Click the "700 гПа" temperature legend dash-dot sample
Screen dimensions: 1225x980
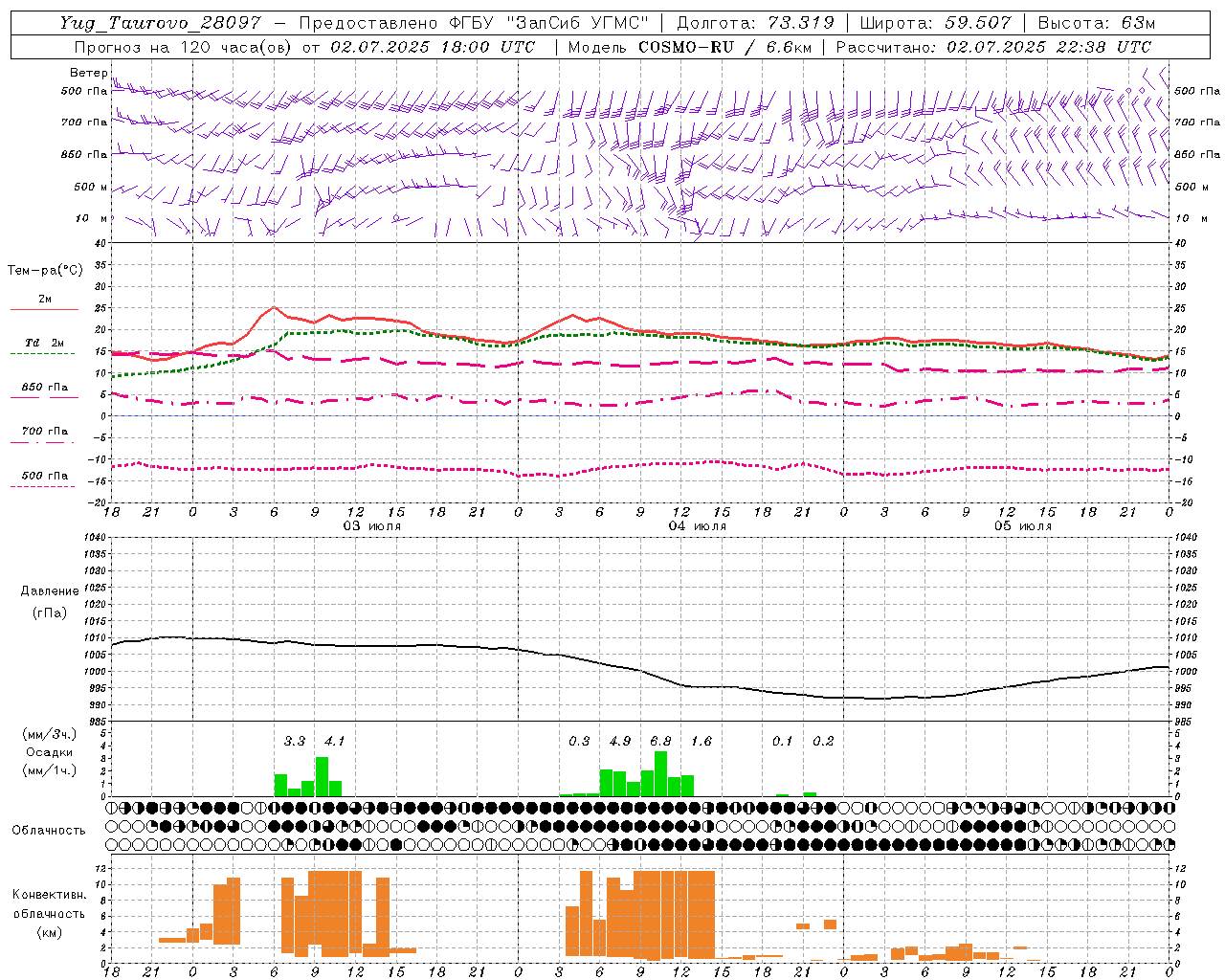pos(42,442)
